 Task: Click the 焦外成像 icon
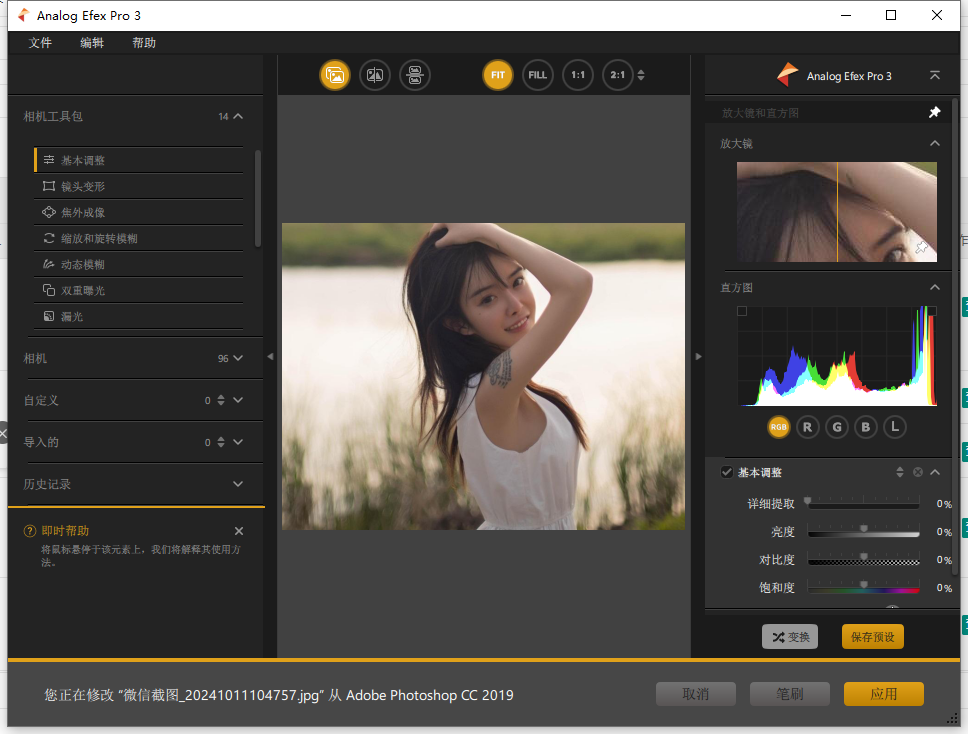click(x=49, y=212)
